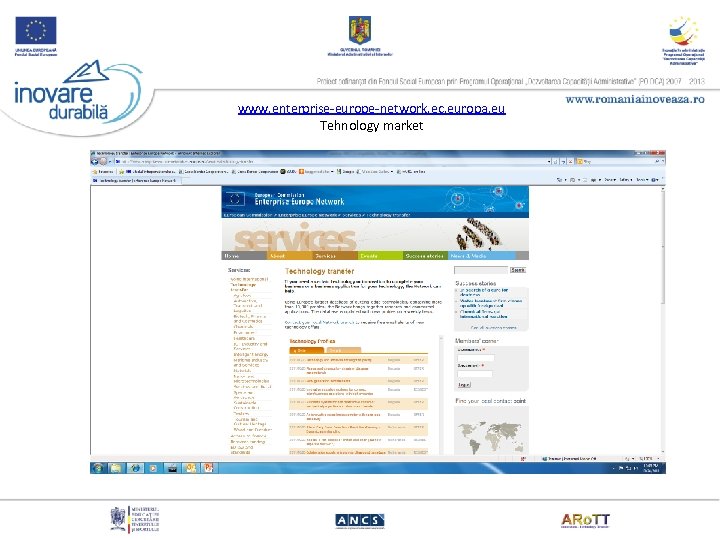The width and height of the screenshot is (720, 540).
Task: Open the File Explorer folder taskbar icon
Action: tap(116, 468)
